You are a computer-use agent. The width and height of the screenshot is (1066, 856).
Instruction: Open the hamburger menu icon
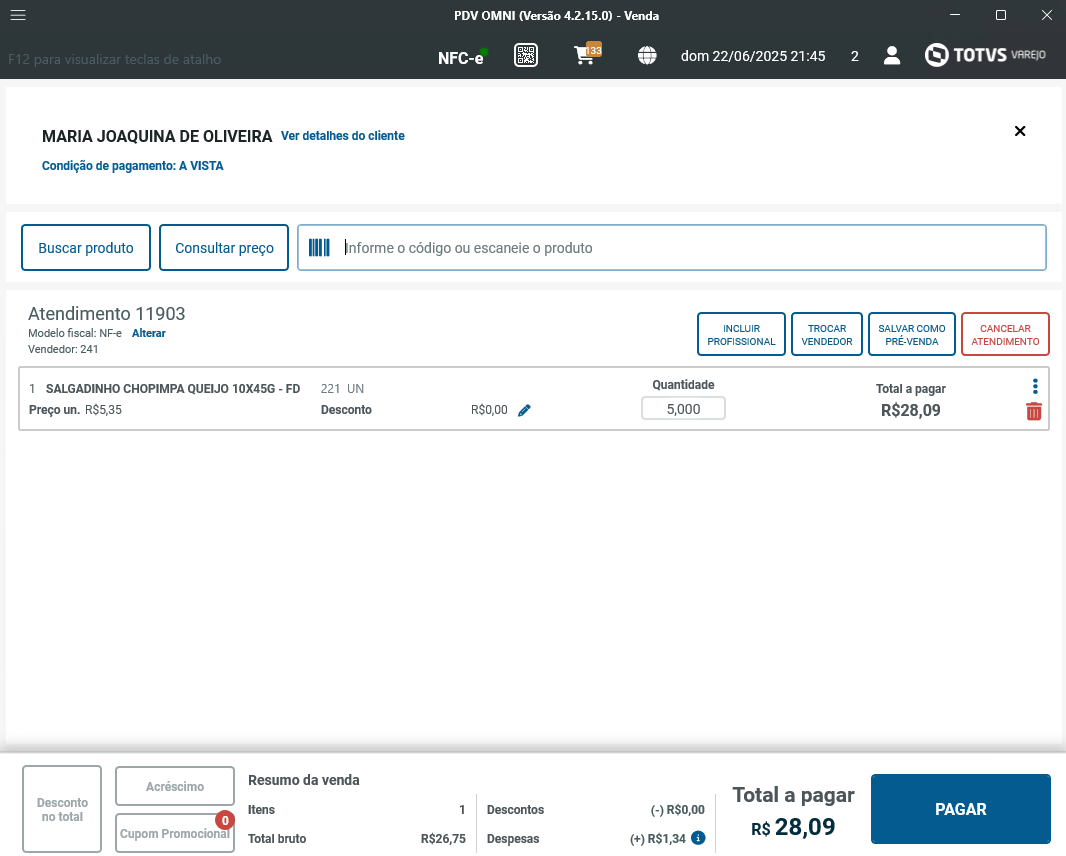click(18, 15)
